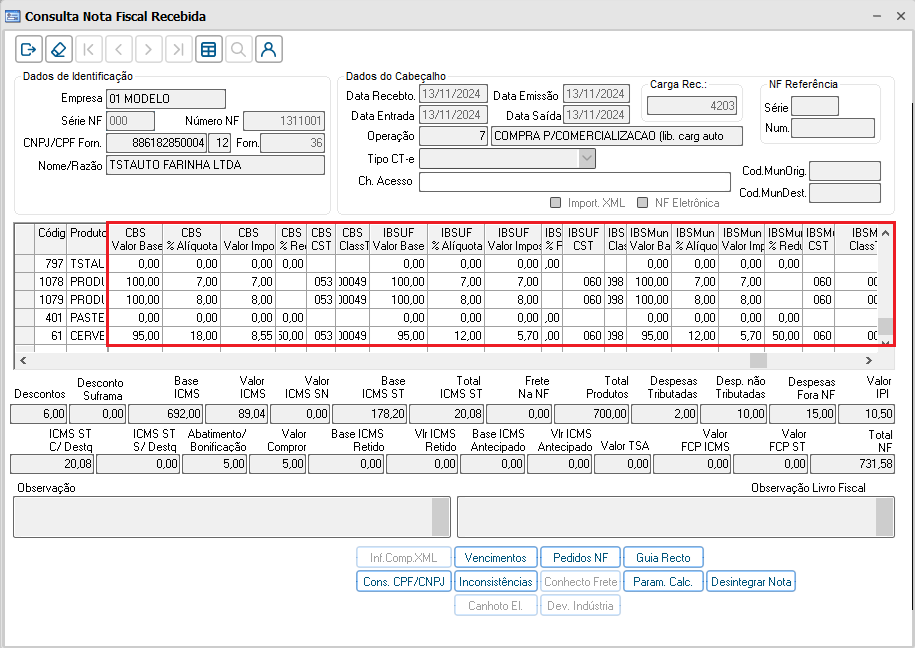Click the grid horizontal scrollbar right arrow
The image size is (915, 649).
[x=868, y=360]
